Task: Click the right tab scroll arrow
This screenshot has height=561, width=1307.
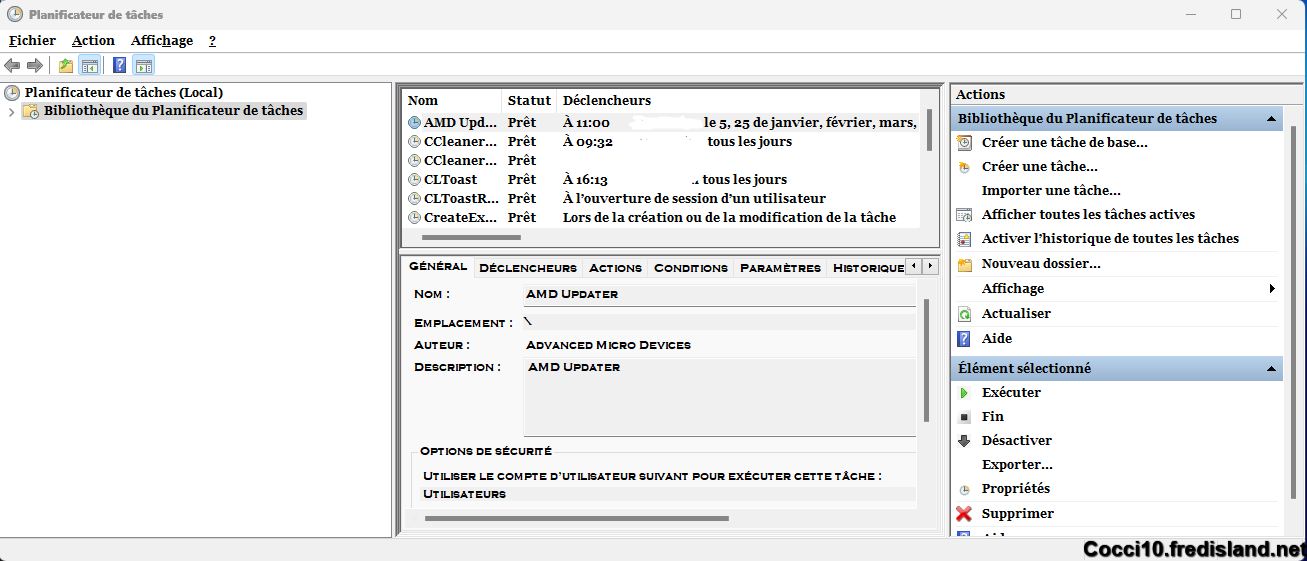Action: coord(930,266)
